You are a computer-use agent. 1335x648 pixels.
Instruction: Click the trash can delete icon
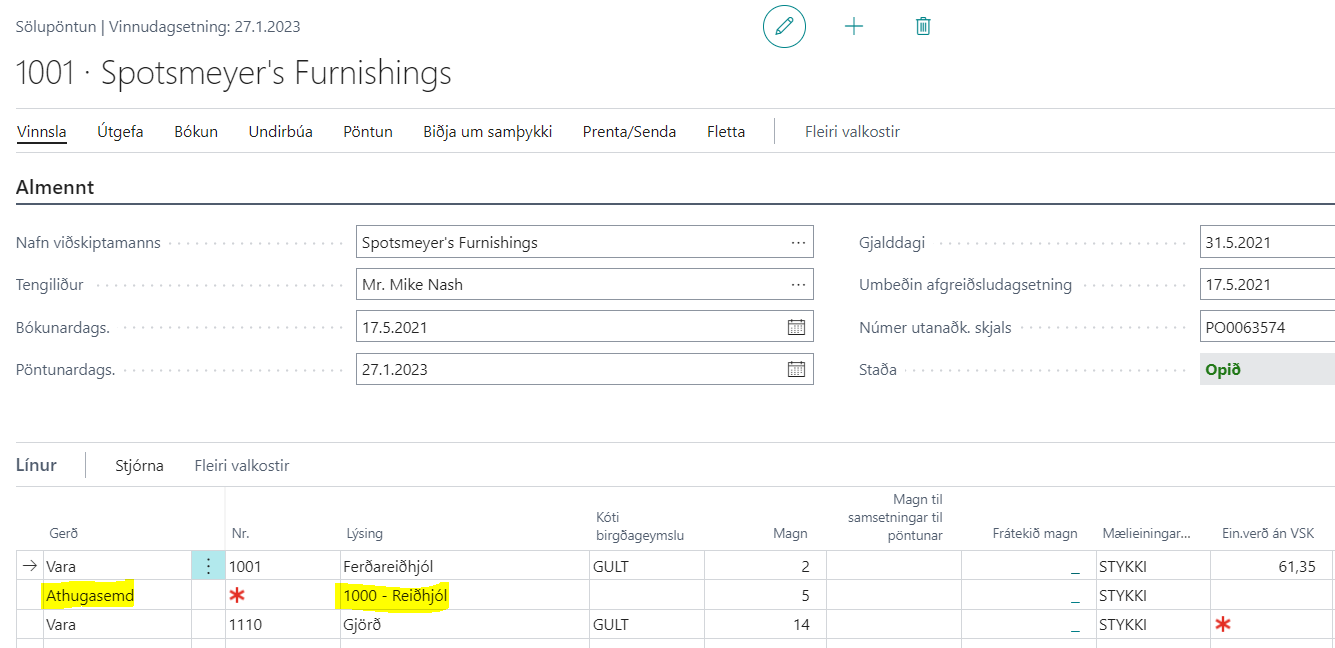(923, 27)
